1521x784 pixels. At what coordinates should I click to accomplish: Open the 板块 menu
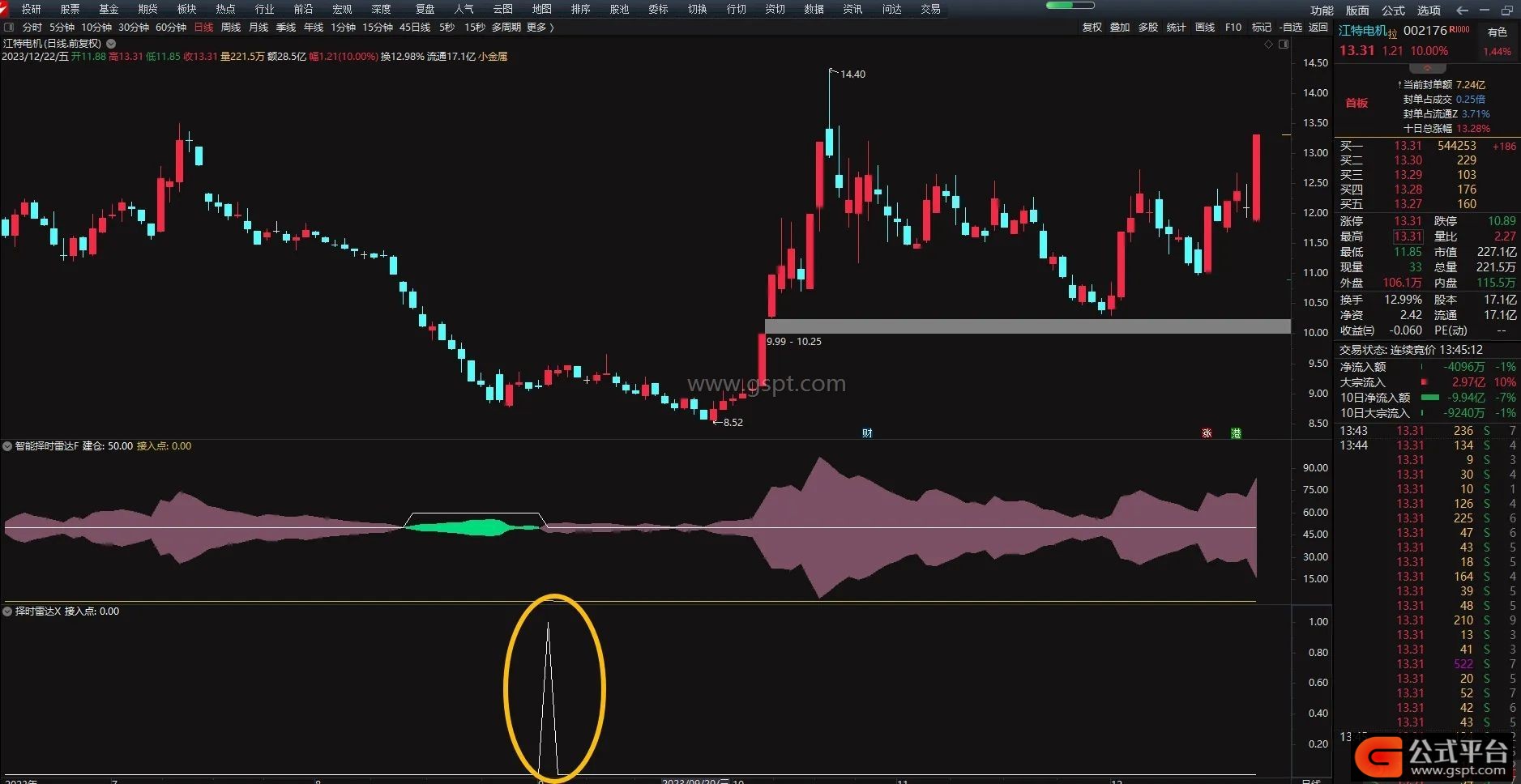pos(186,9)
